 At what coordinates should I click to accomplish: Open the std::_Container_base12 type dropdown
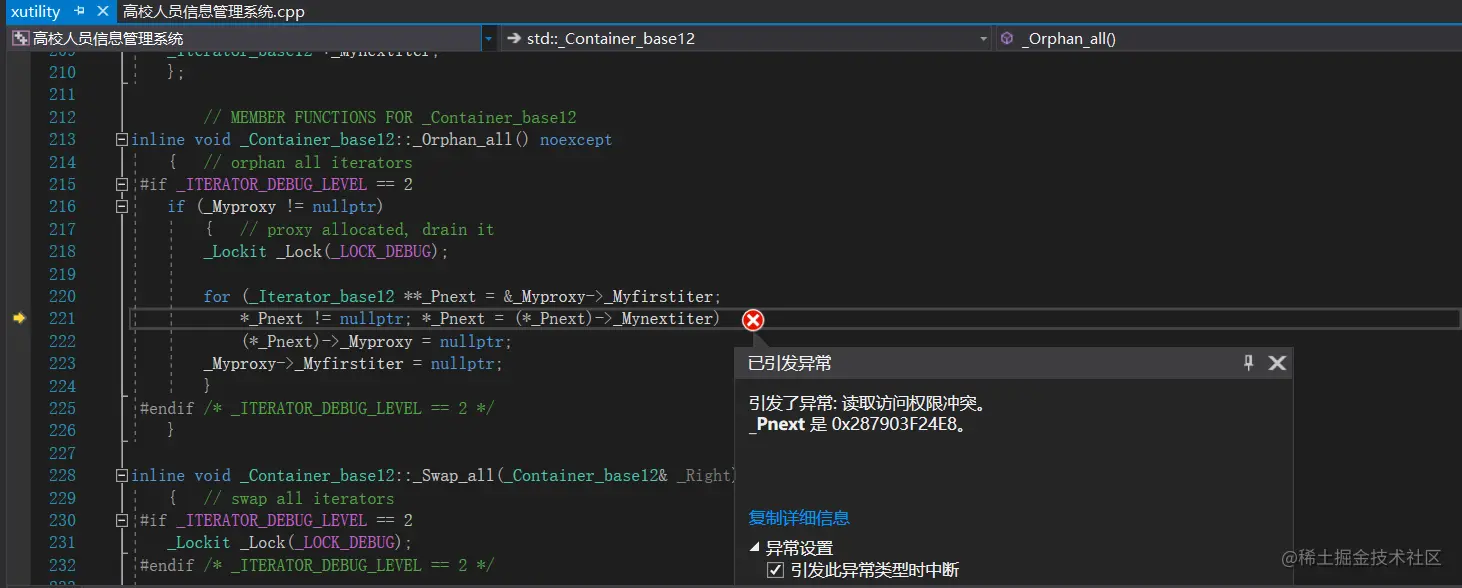point(981,37)
